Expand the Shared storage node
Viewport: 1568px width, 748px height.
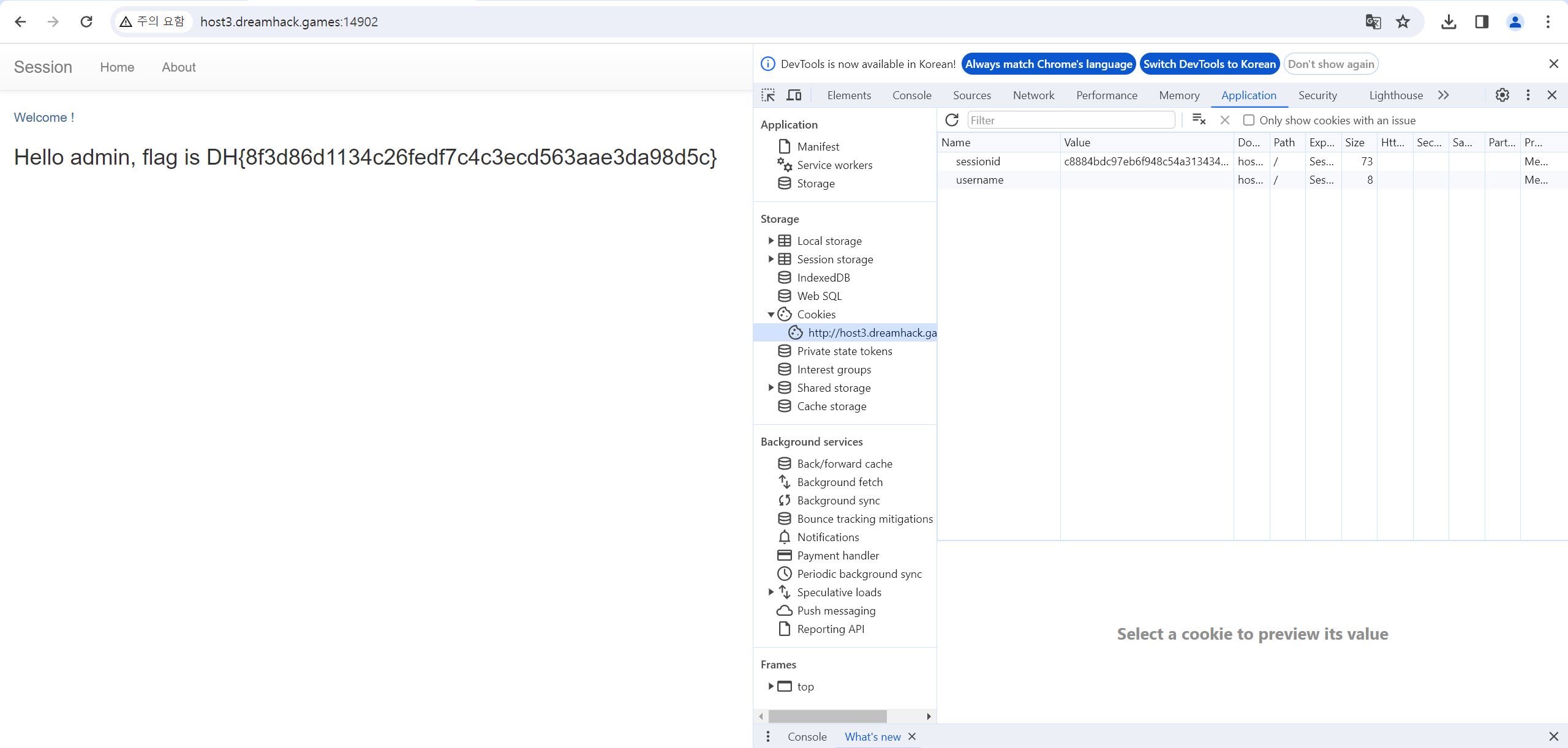click(x=771, y=387)
